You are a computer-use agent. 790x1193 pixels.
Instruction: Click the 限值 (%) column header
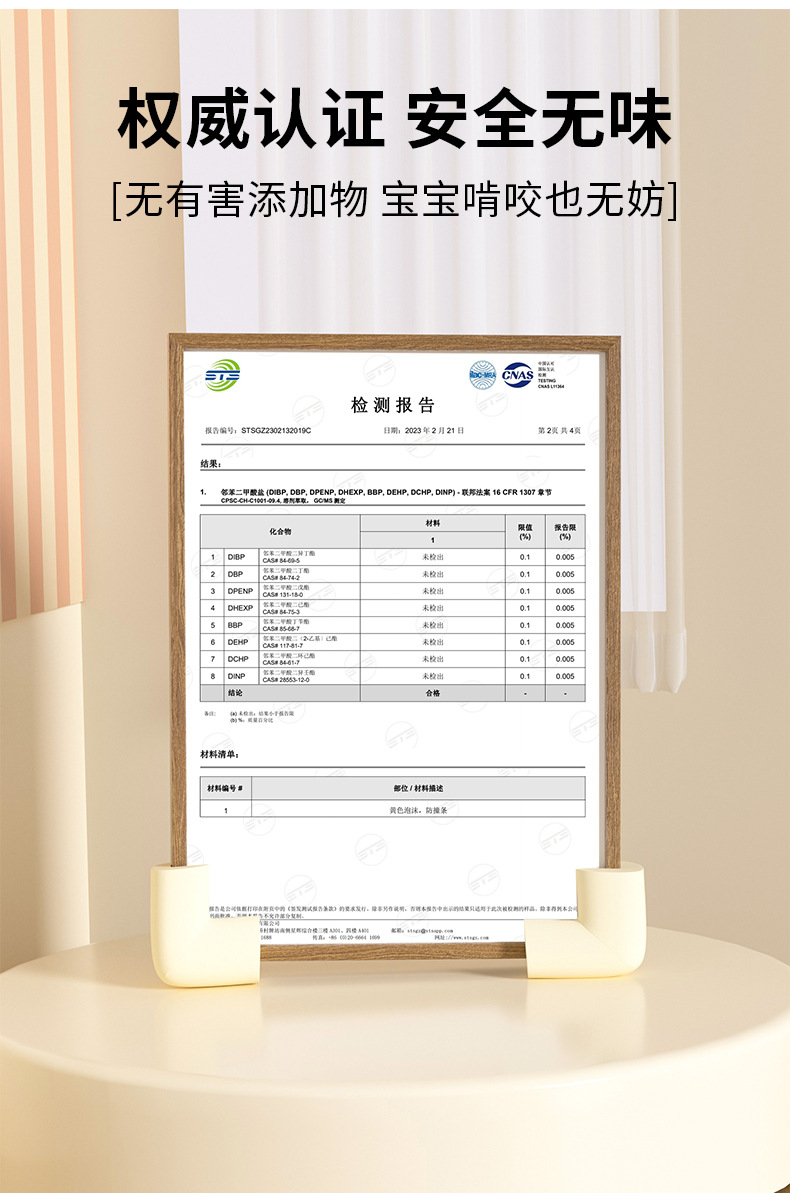pyautogui.click(x=525, y=531)
